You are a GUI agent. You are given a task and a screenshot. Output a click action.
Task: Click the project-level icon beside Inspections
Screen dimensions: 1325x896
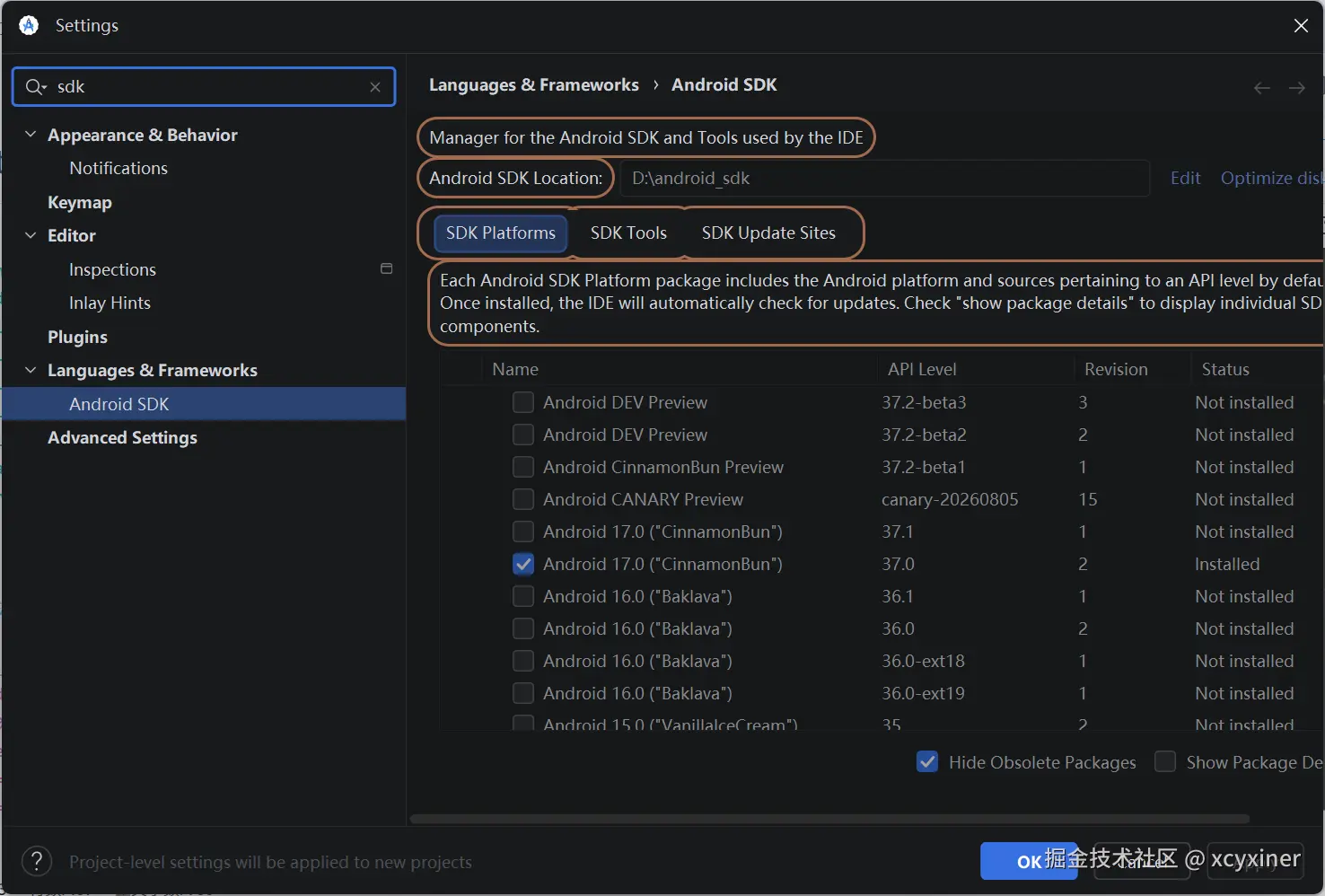pyautogui.click(x=387, y=268)
